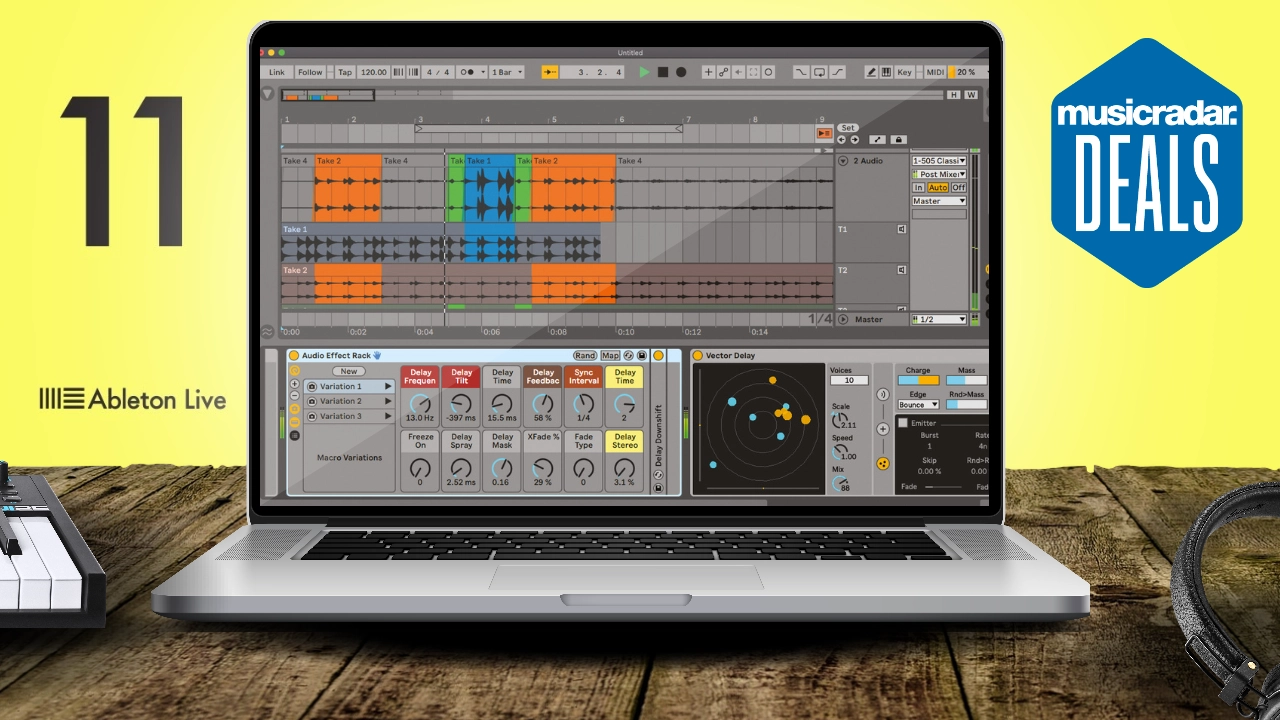Image resolution: width=1280 pixels, height=720 pixels.
Task: Click the Capture MIDI bracket icon
Action: click(x=753, y=72)
